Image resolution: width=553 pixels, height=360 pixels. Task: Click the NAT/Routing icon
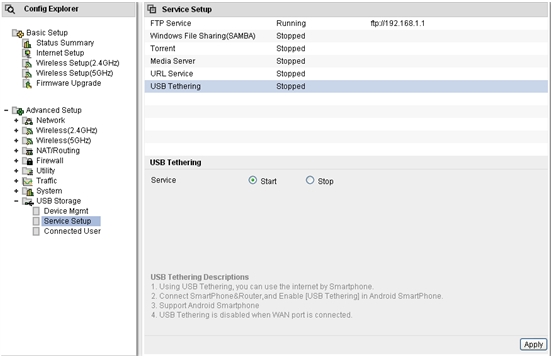pyautogui.click(x=28, y=151)
